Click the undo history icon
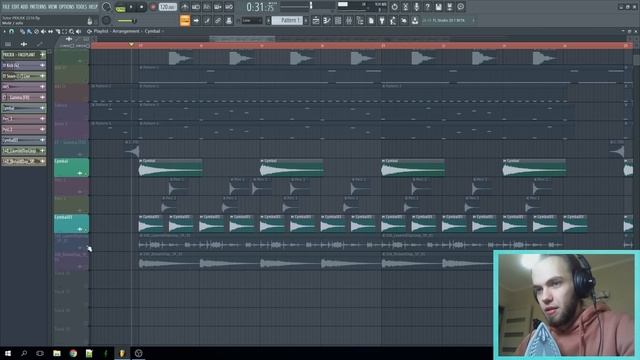 (x=394, y=7)
